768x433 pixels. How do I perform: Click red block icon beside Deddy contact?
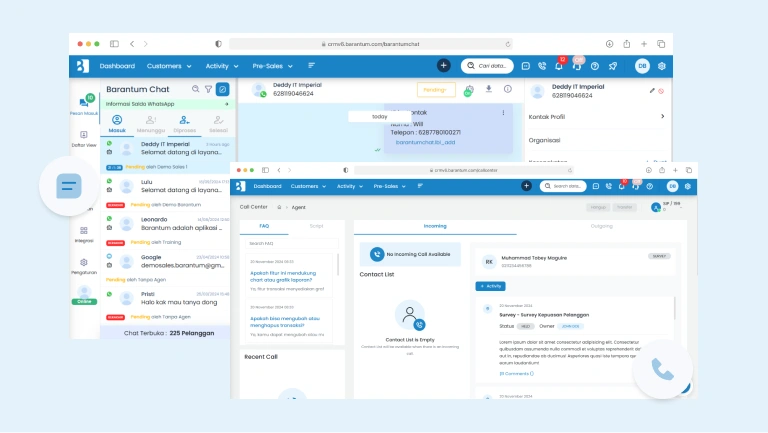click(x=661, y=91)
